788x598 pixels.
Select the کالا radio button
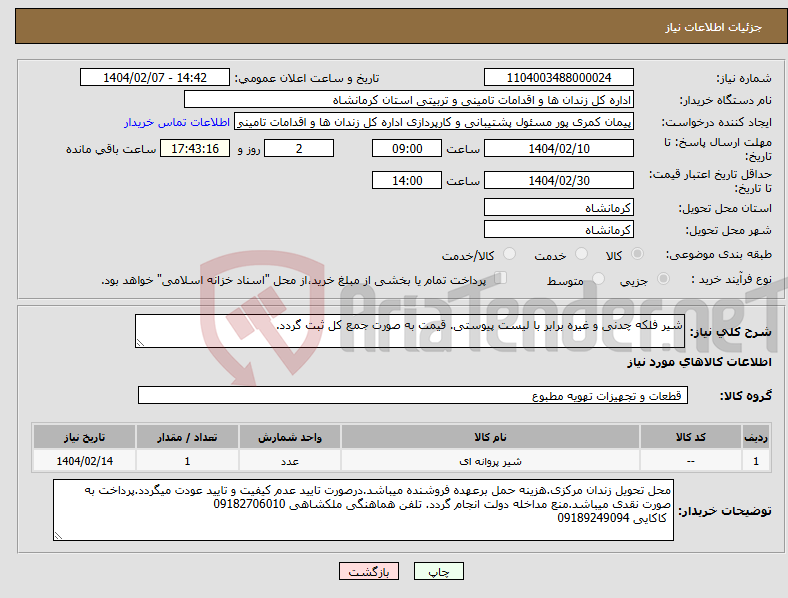click(x=637, y=254)
